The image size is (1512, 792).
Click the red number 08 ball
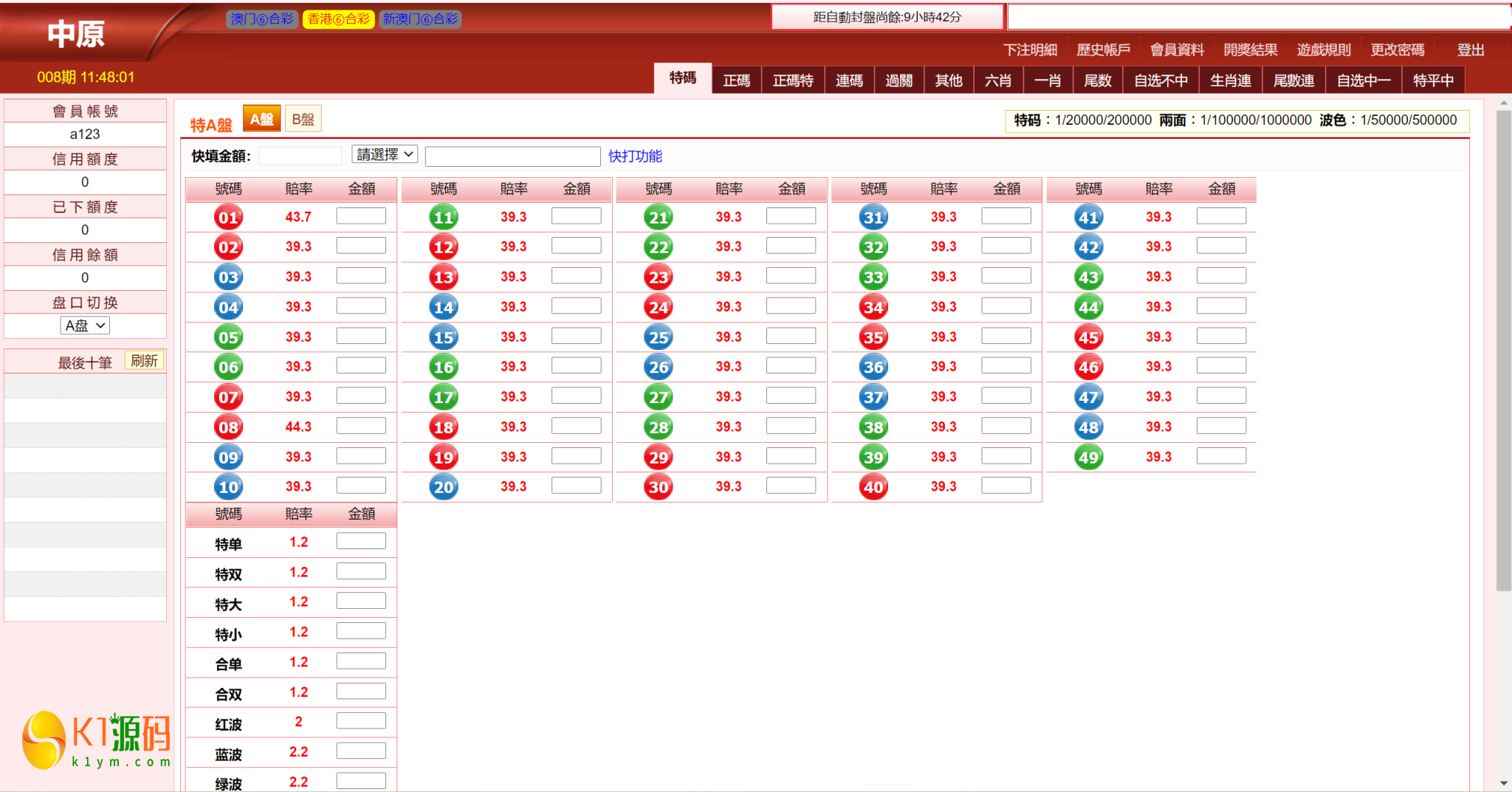[x=228, y=427]
